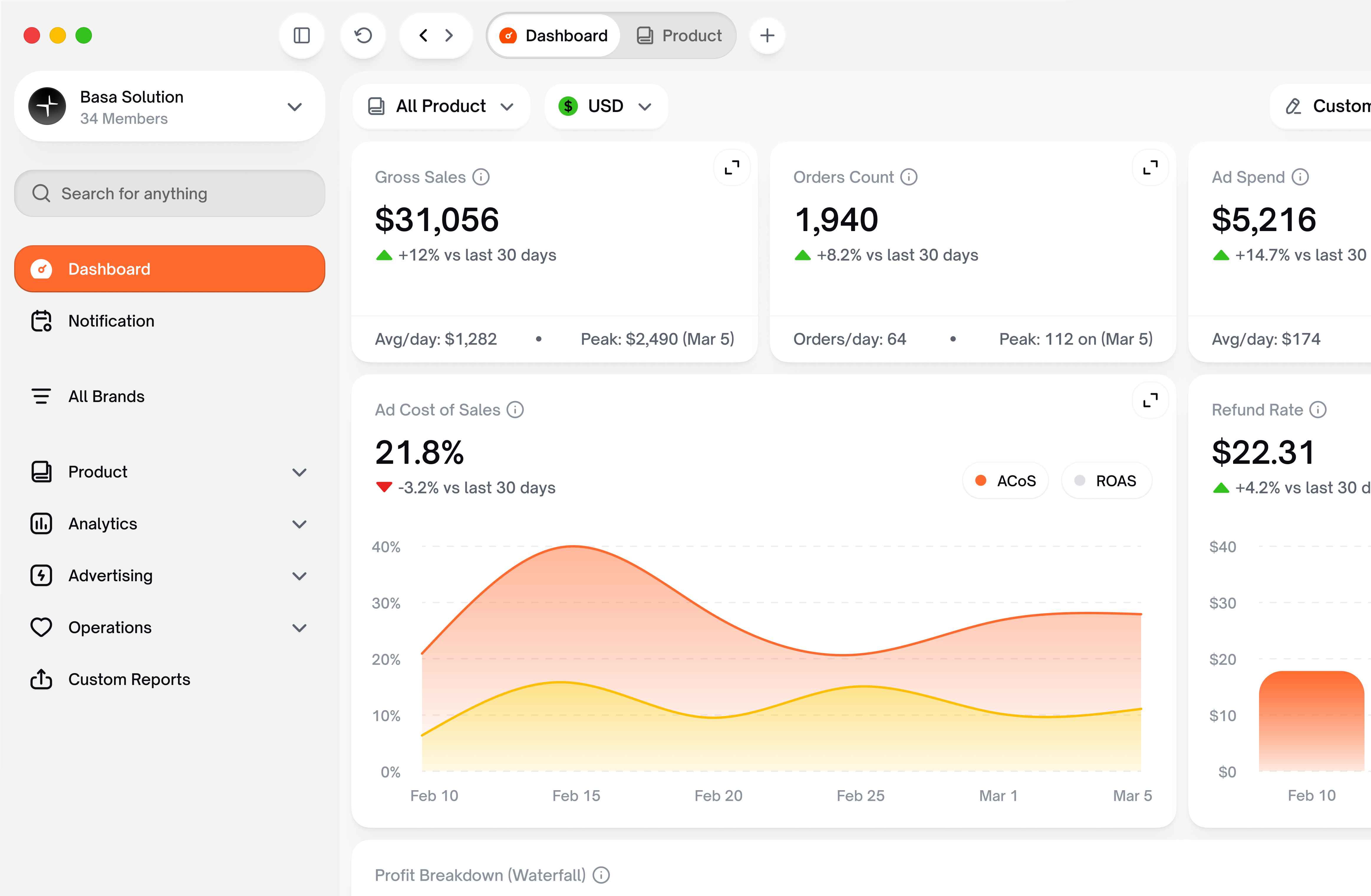The image size is (1371, 896).
Task: Open the All Product filter dropdown
Action: pos(441,106)
